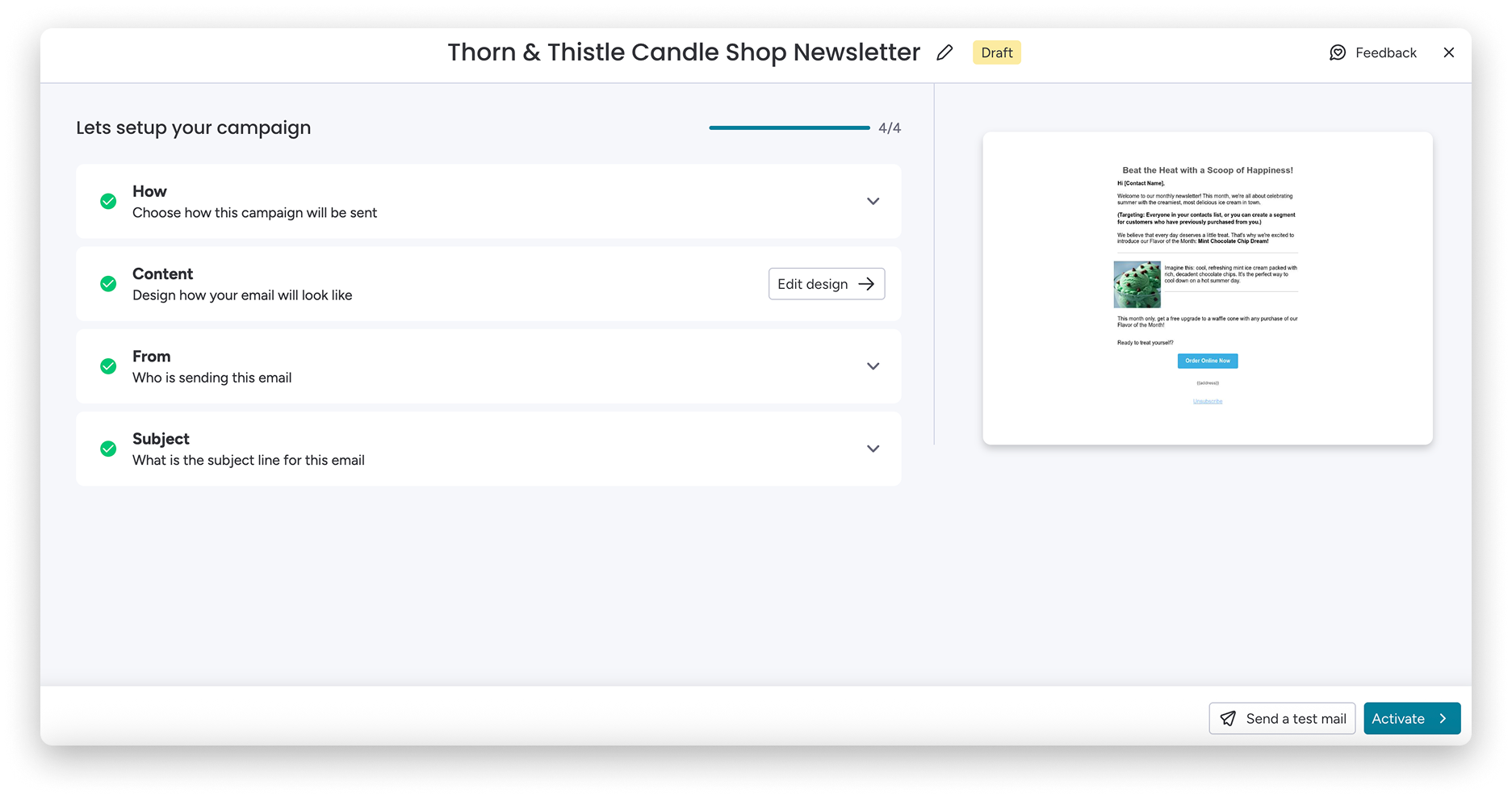The image size is (1512, 798).
Task: Click the chevron arrow on the Activate button
Action: [1443, 718]
